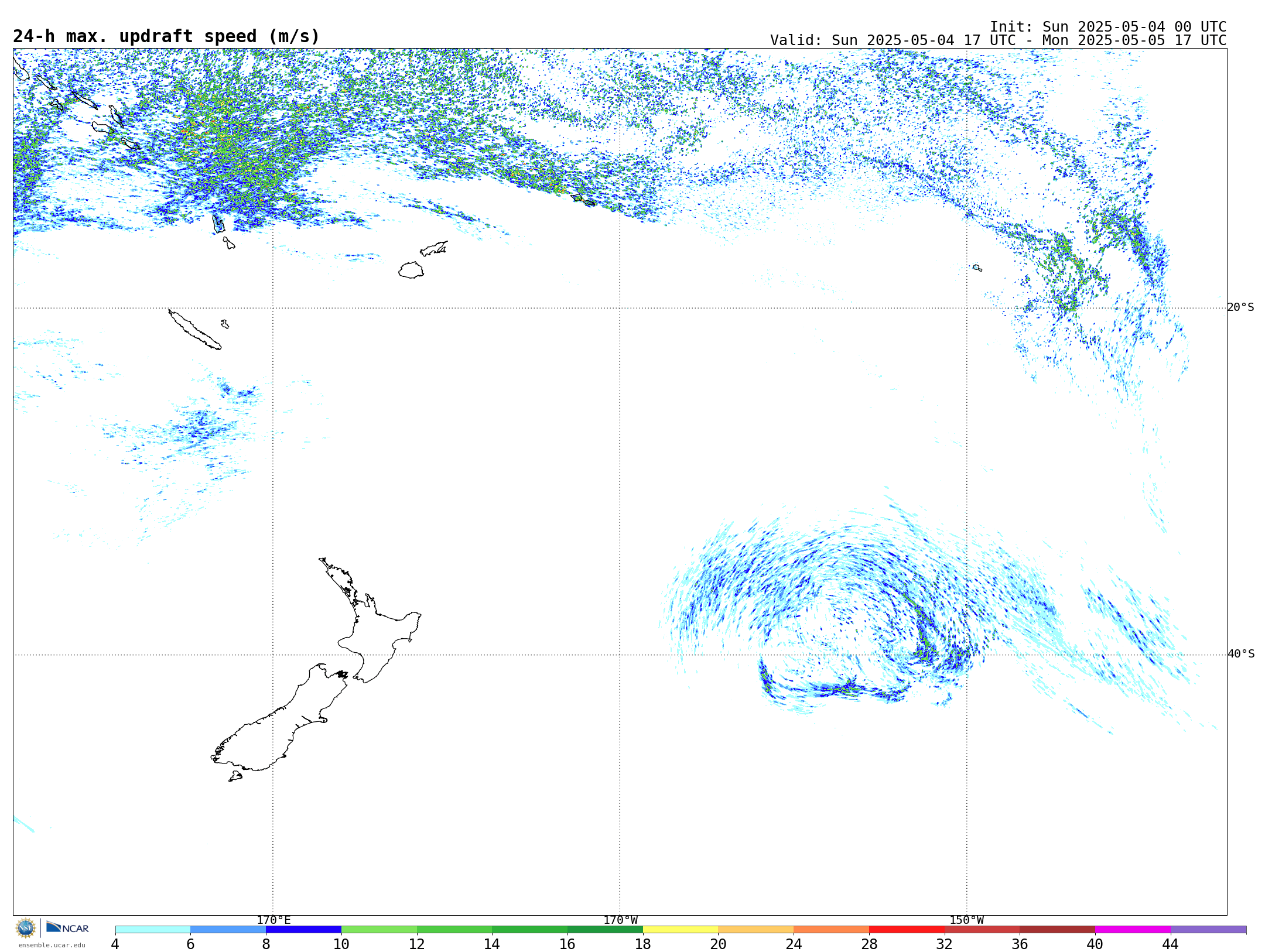
Task: Click the 'Valid:' time range text
Action: [x=998, y=40]
